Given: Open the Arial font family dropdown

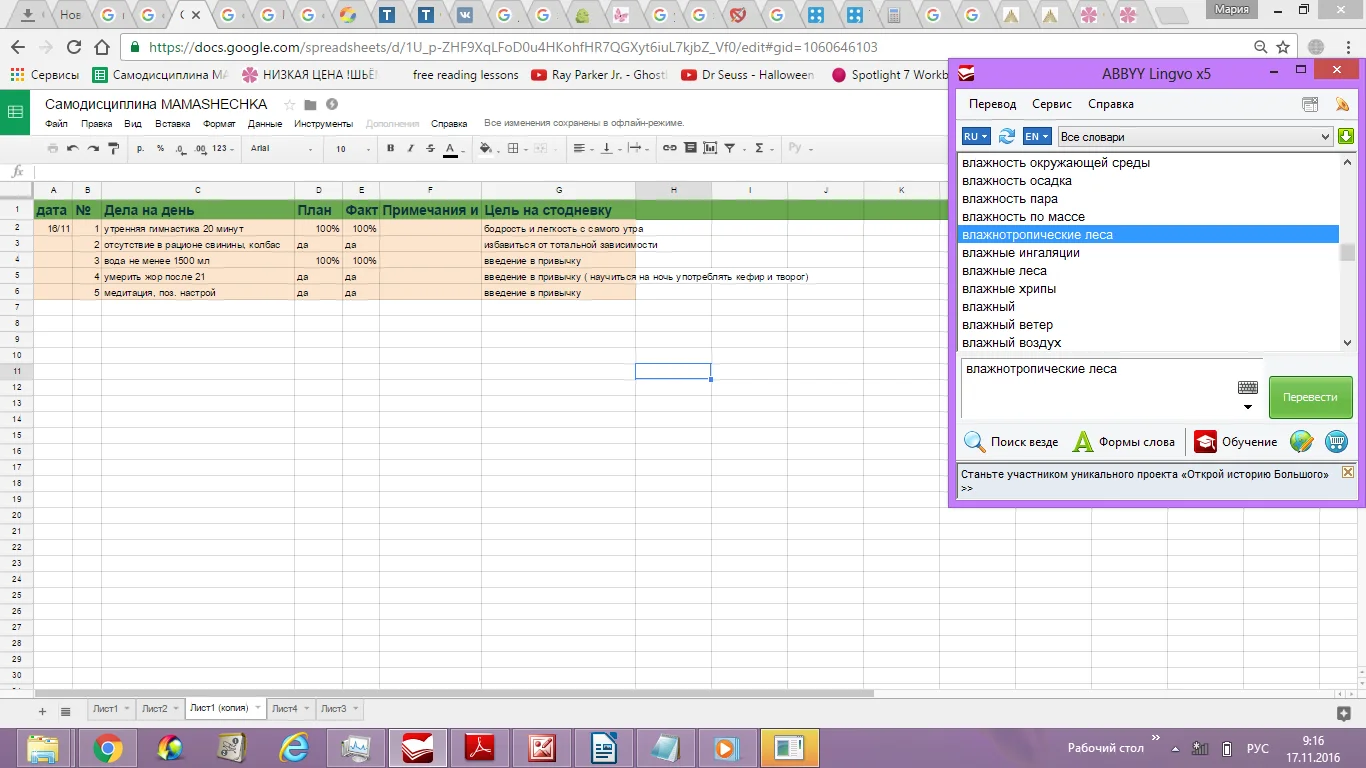Looking at the screenshot, I should [x=281, y=148].
